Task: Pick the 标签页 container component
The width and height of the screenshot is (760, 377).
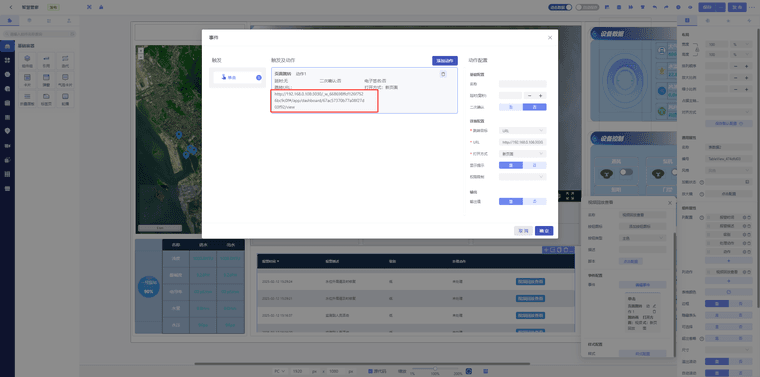Action: [x=47, y=99]
